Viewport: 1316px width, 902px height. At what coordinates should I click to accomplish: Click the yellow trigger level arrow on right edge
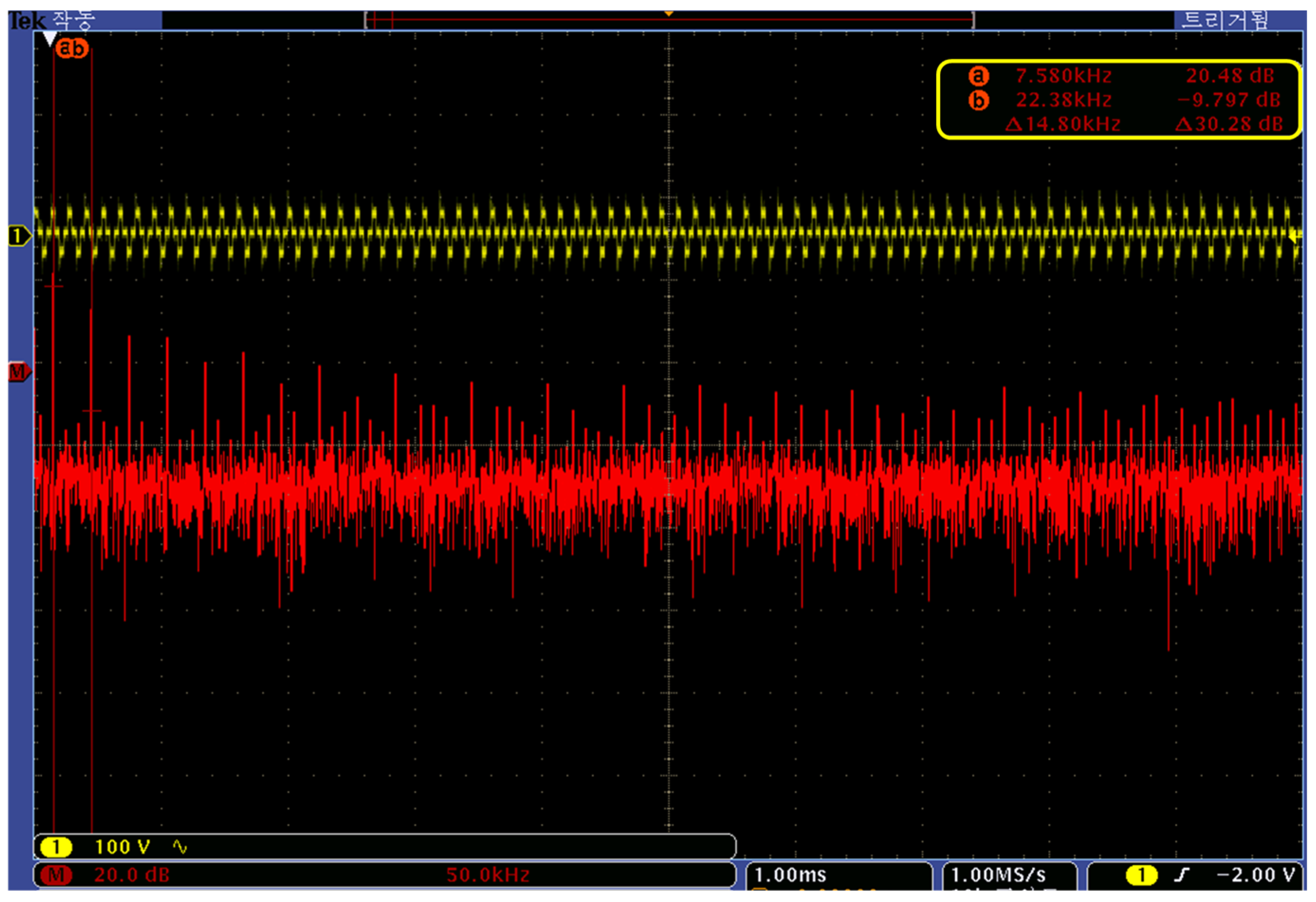point(1295,237)
